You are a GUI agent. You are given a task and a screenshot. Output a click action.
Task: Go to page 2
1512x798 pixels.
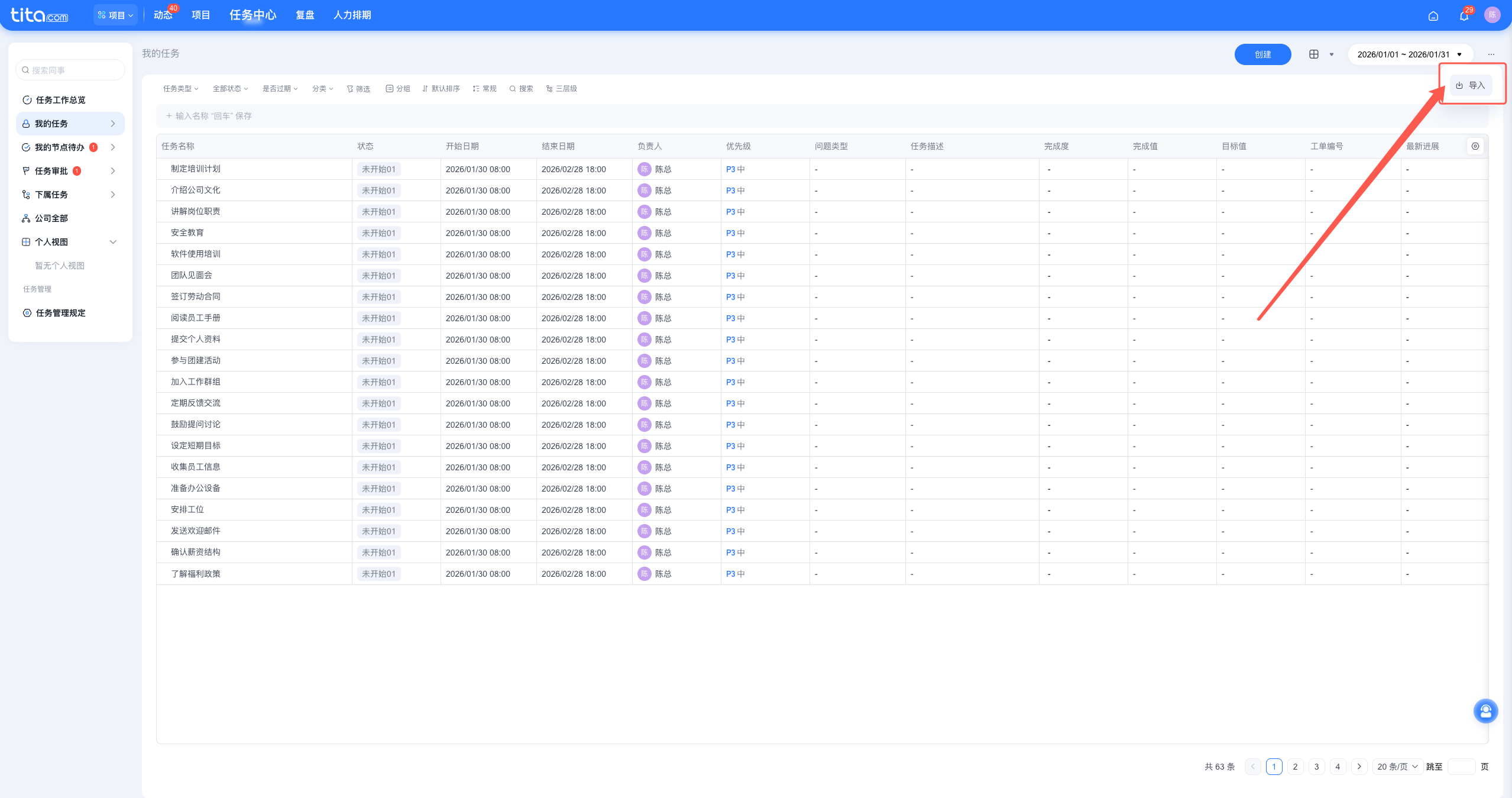click(1295, 767)
